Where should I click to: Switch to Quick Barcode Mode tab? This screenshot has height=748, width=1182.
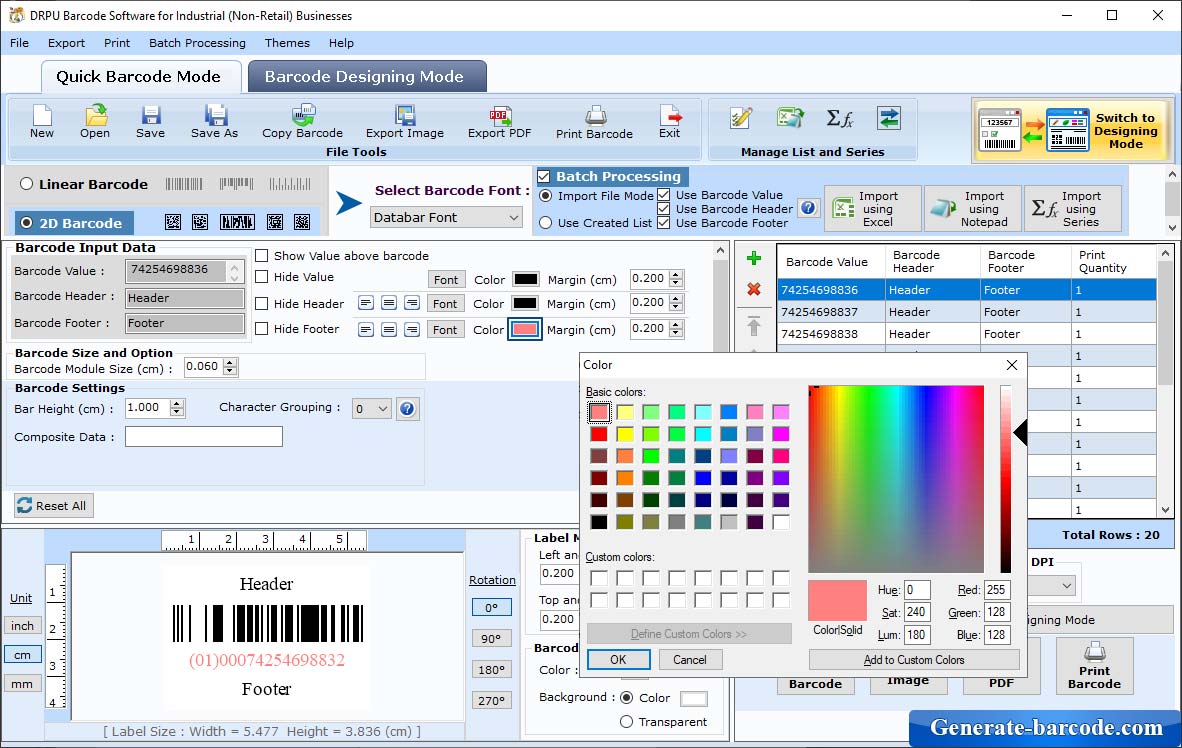(139, 76)
